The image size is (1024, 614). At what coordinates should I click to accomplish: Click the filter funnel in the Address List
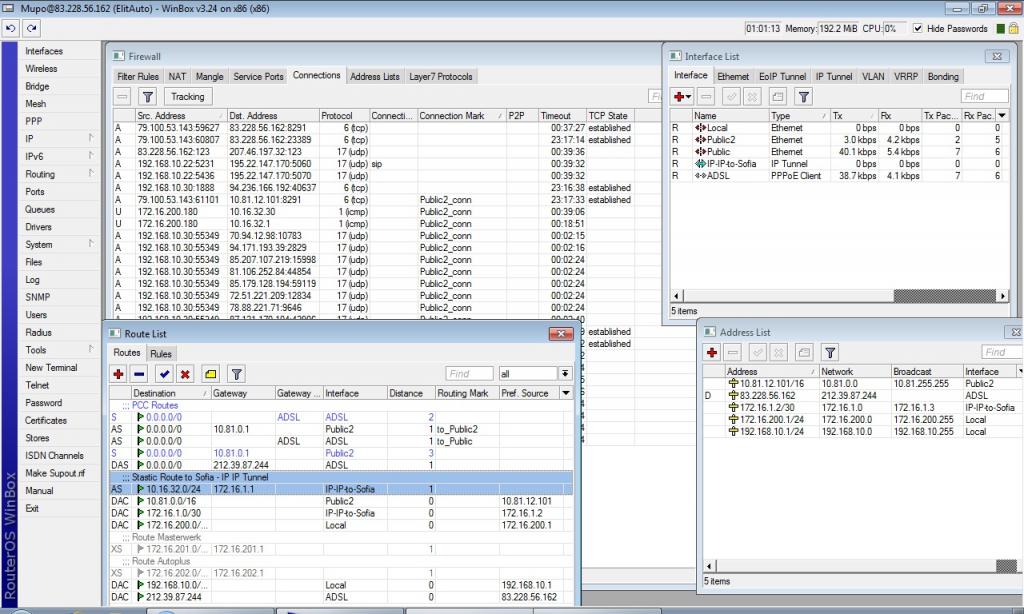tap(830, 353)
